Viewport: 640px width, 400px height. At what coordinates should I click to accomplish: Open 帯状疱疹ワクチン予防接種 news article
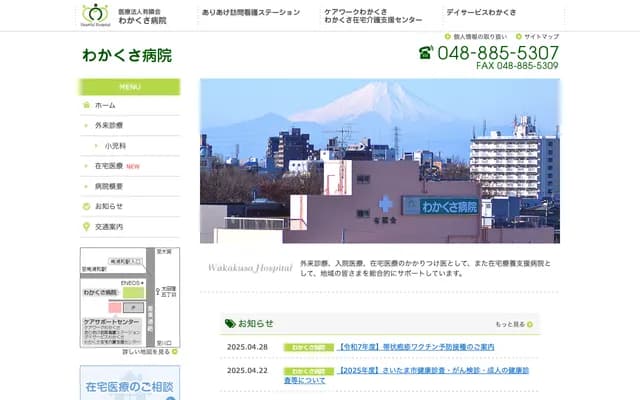[416, 347]
